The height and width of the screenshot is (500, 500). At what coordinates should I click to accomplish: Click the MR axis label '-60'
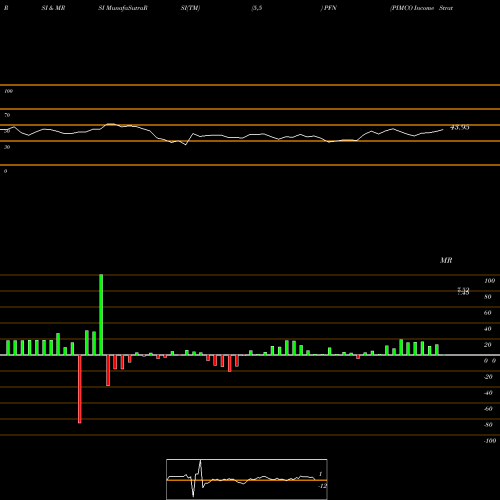(488, 409)
